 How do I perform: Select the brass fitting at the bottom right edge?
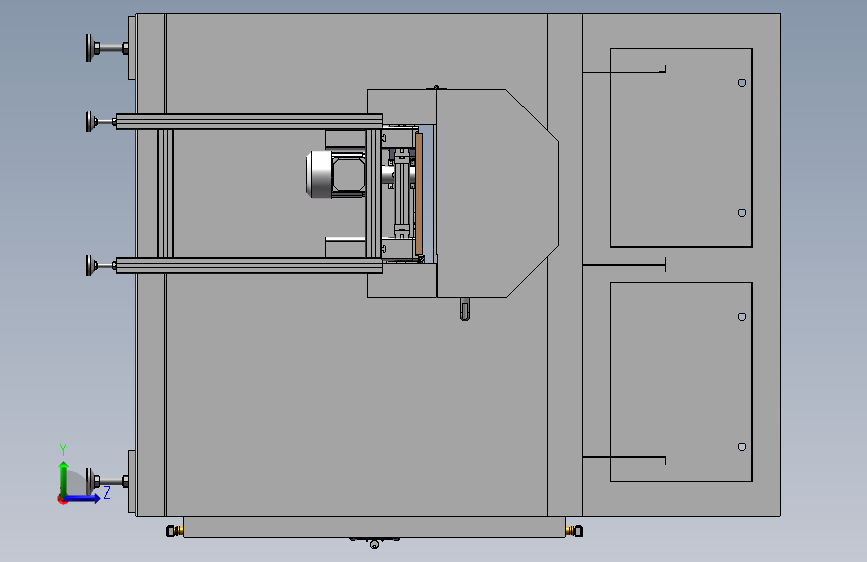(574, 531)
